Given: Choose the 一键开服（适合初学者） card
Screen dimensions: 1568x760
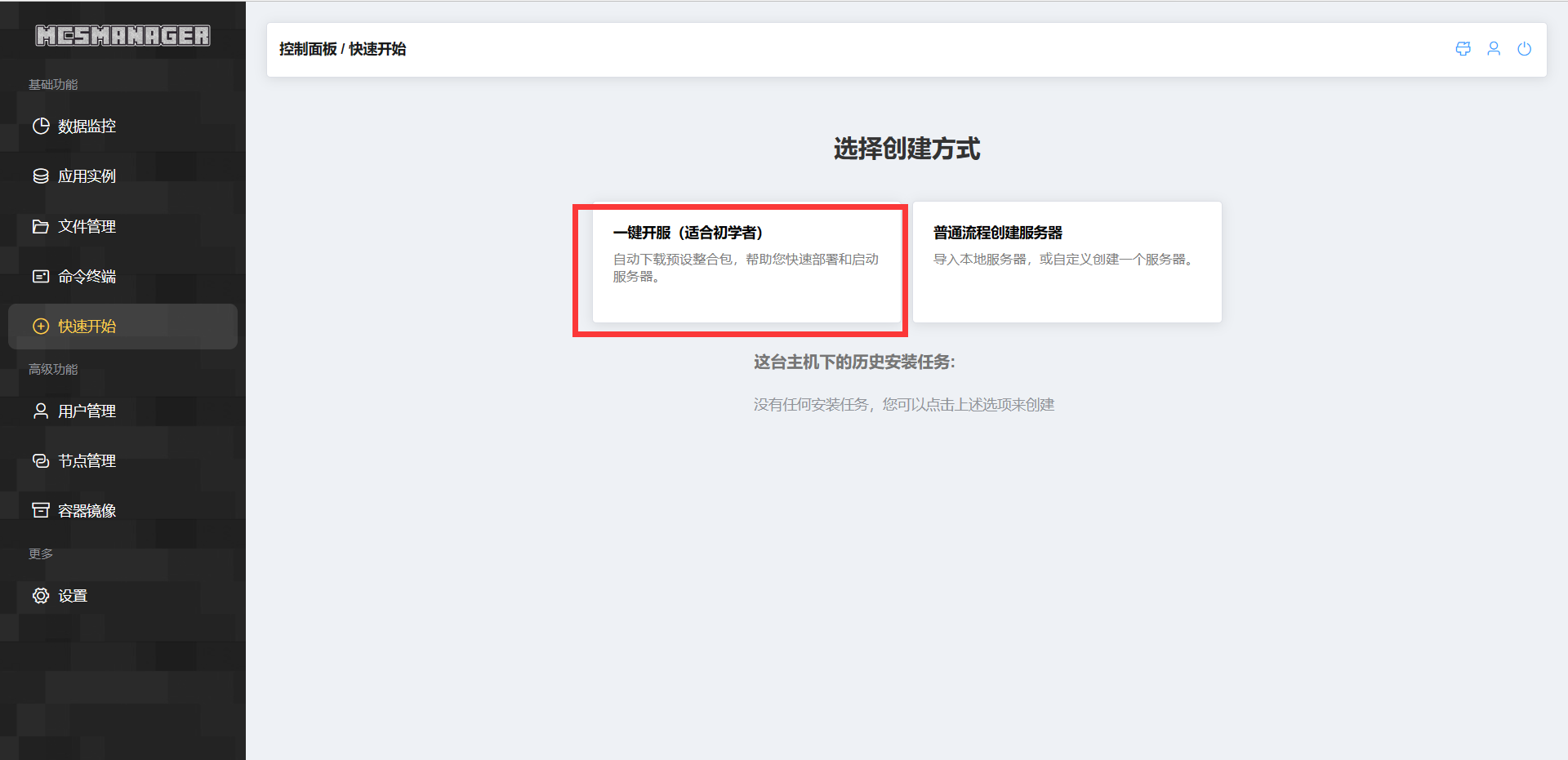Looking at the screenshot, I should pyautogui.click(x=746, y=262).
